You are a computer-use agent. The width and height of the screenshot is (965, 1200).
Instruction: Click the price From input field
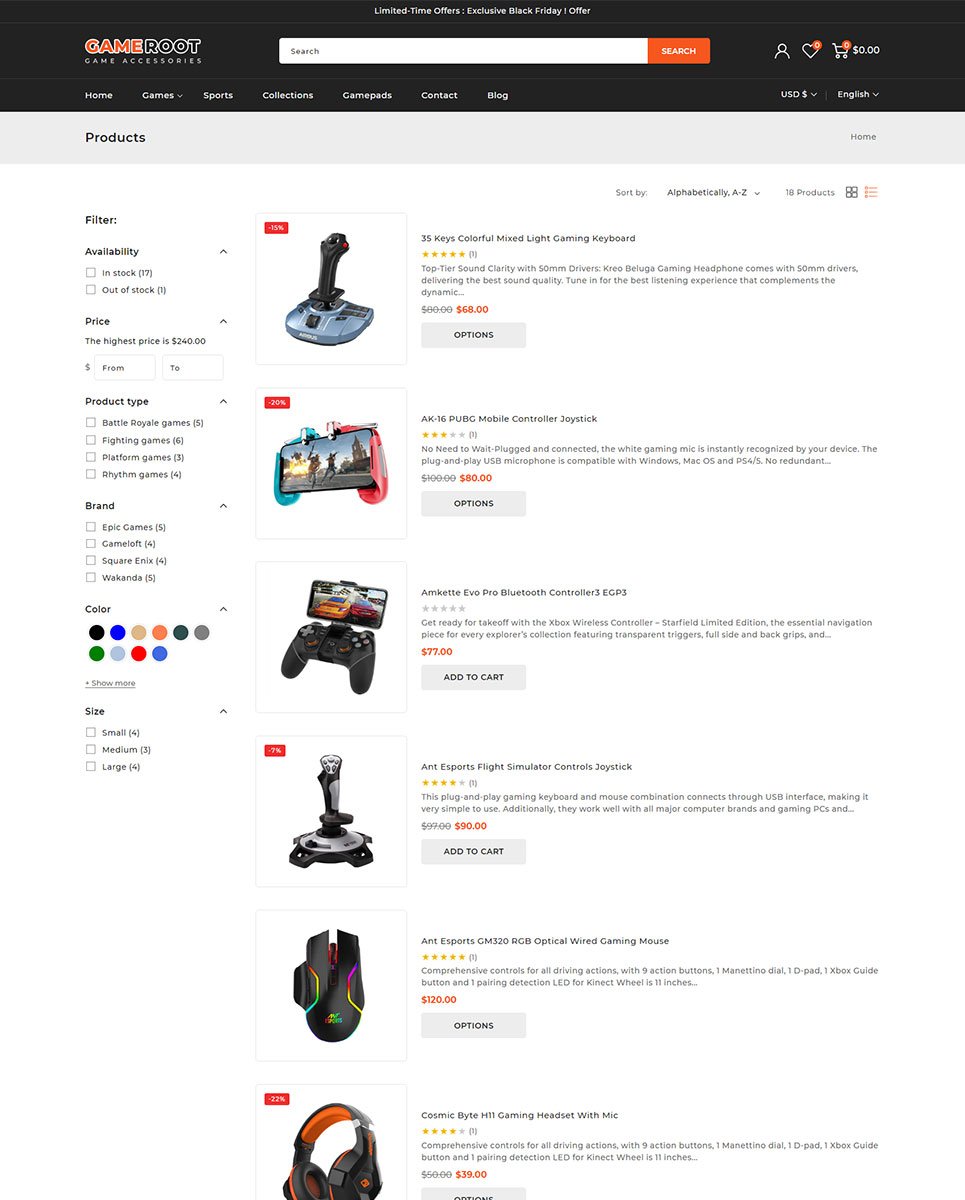tap(125, 368)
